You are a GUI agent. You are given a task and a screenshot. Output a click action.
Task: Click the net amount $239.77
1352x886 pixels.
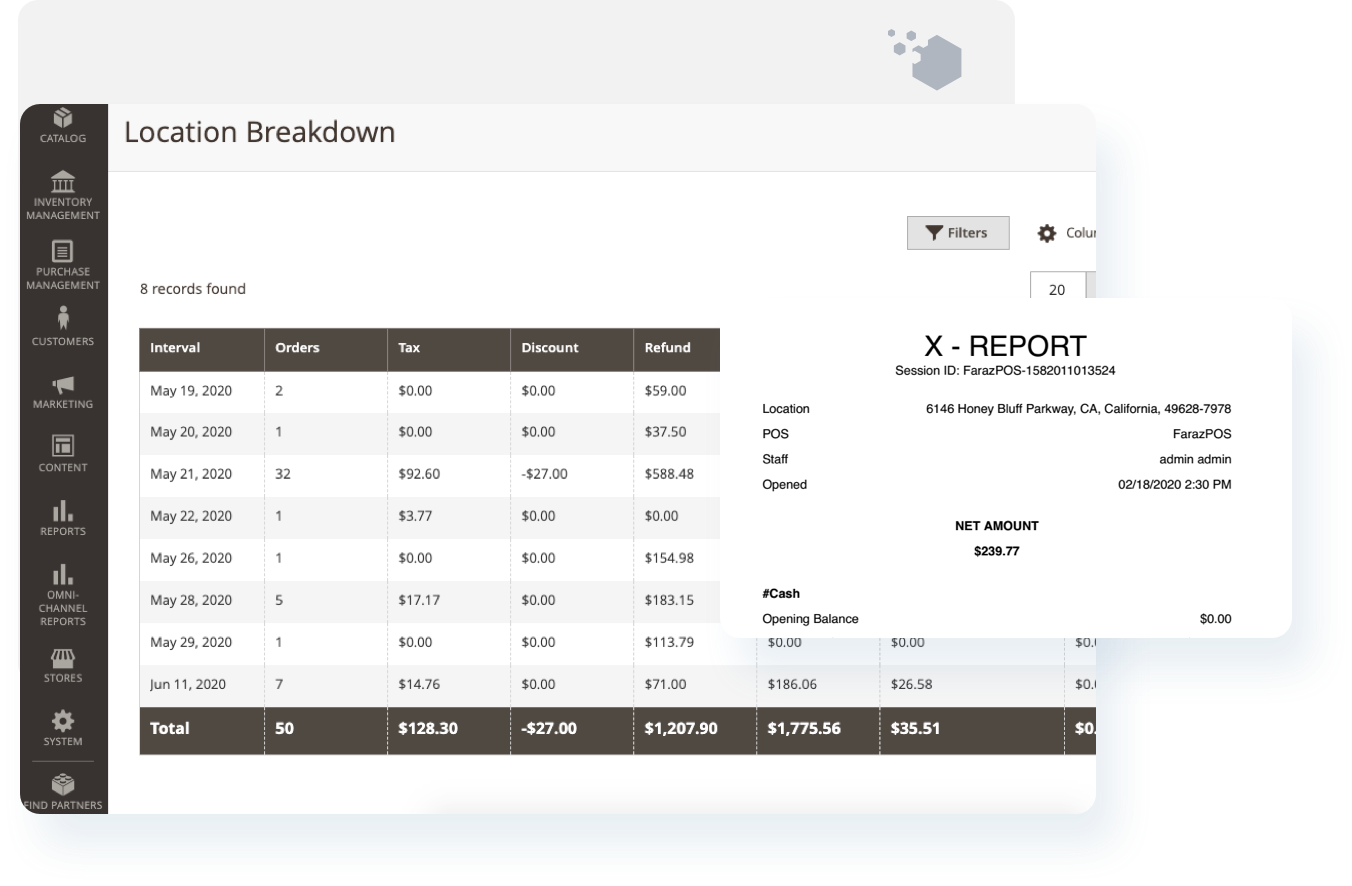click(x=997, y=550)
